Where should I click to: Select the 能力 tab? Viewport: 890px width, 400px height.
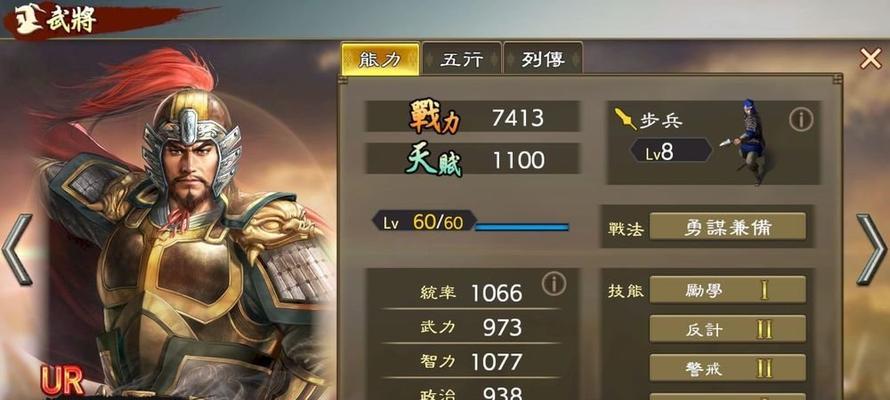click(380, 58)
